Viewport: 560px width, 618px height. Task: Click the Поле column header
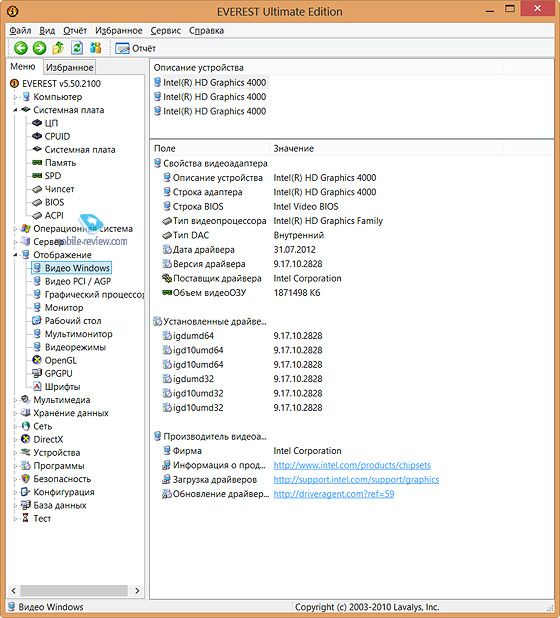point(210,149)
